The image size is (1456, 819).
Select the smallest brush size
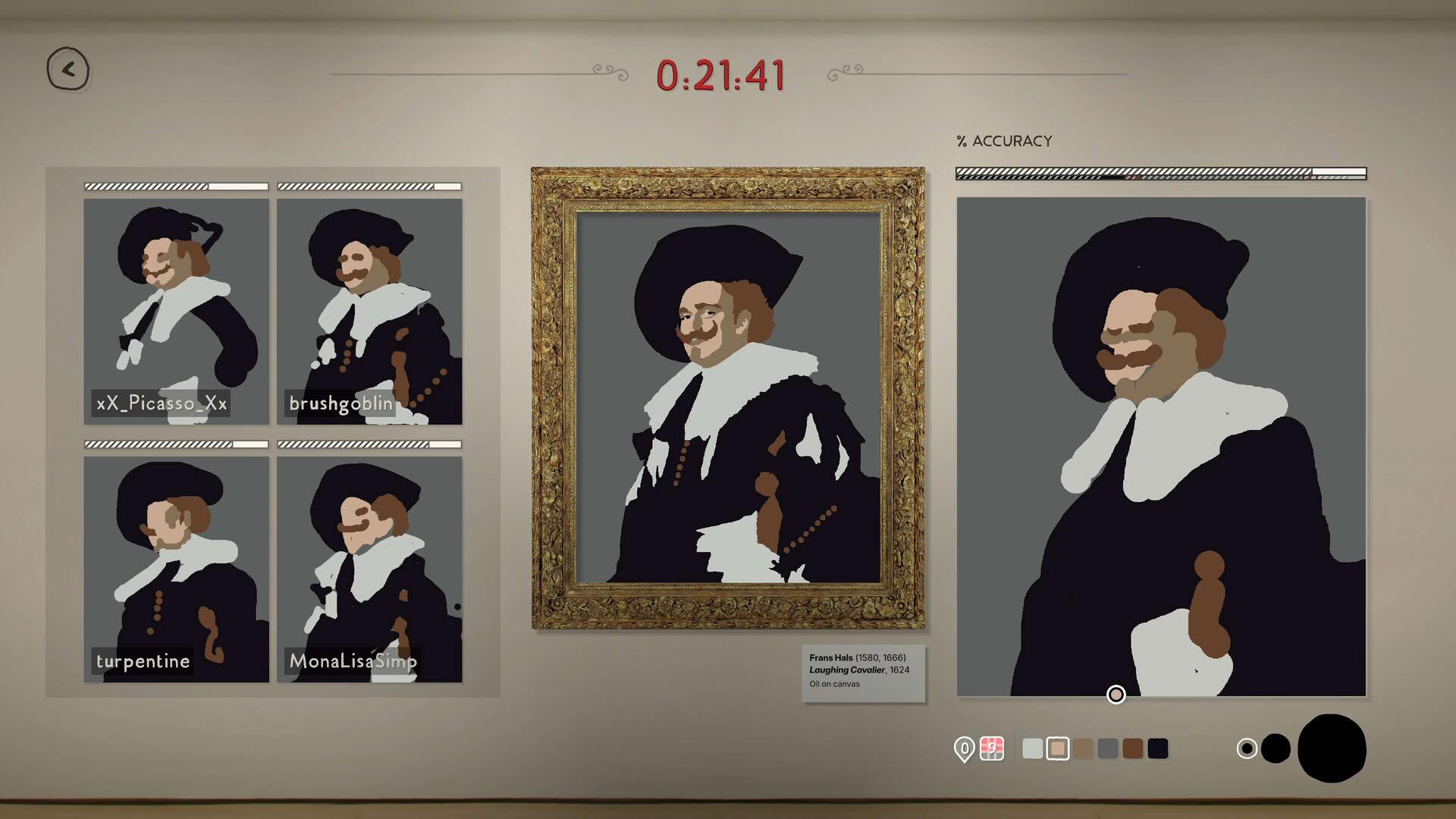tap(1247, 748)
